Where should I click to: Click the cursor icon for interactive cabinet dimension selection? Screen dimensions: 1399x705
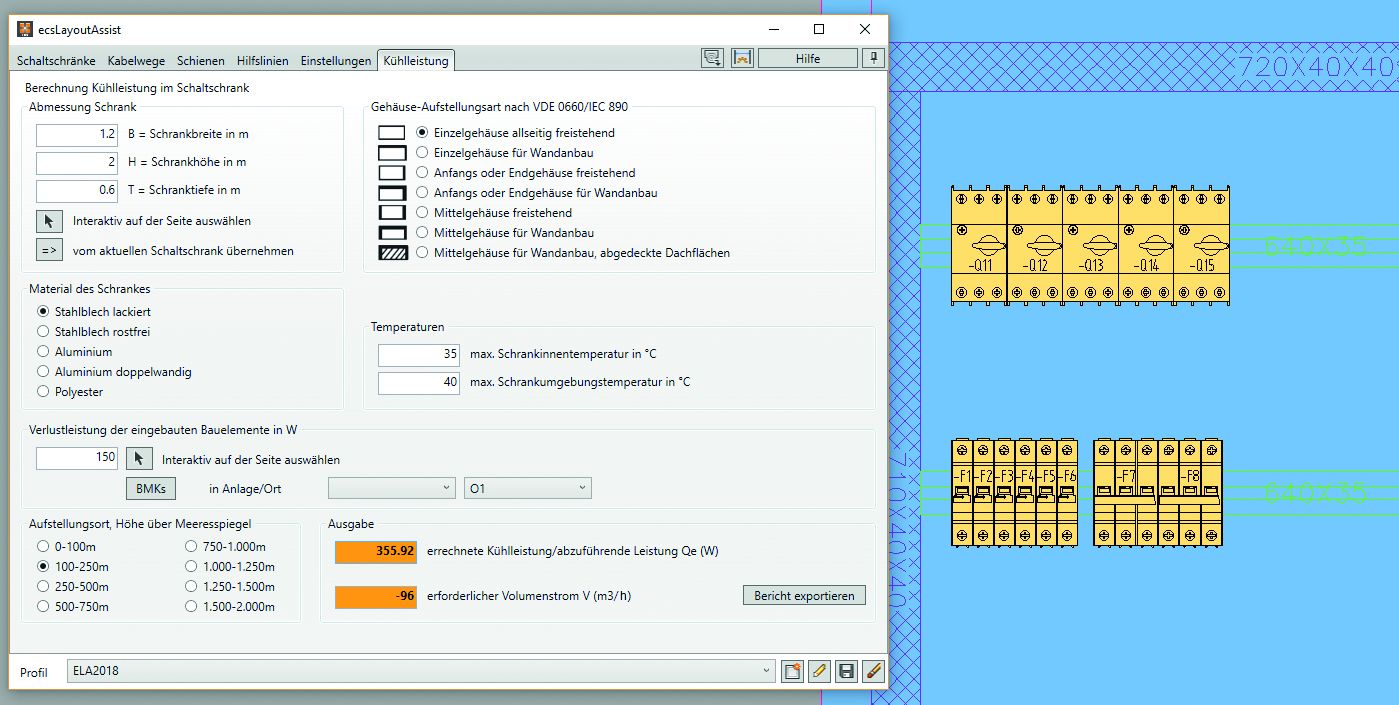pyautogui.click(x=49, y=221)
